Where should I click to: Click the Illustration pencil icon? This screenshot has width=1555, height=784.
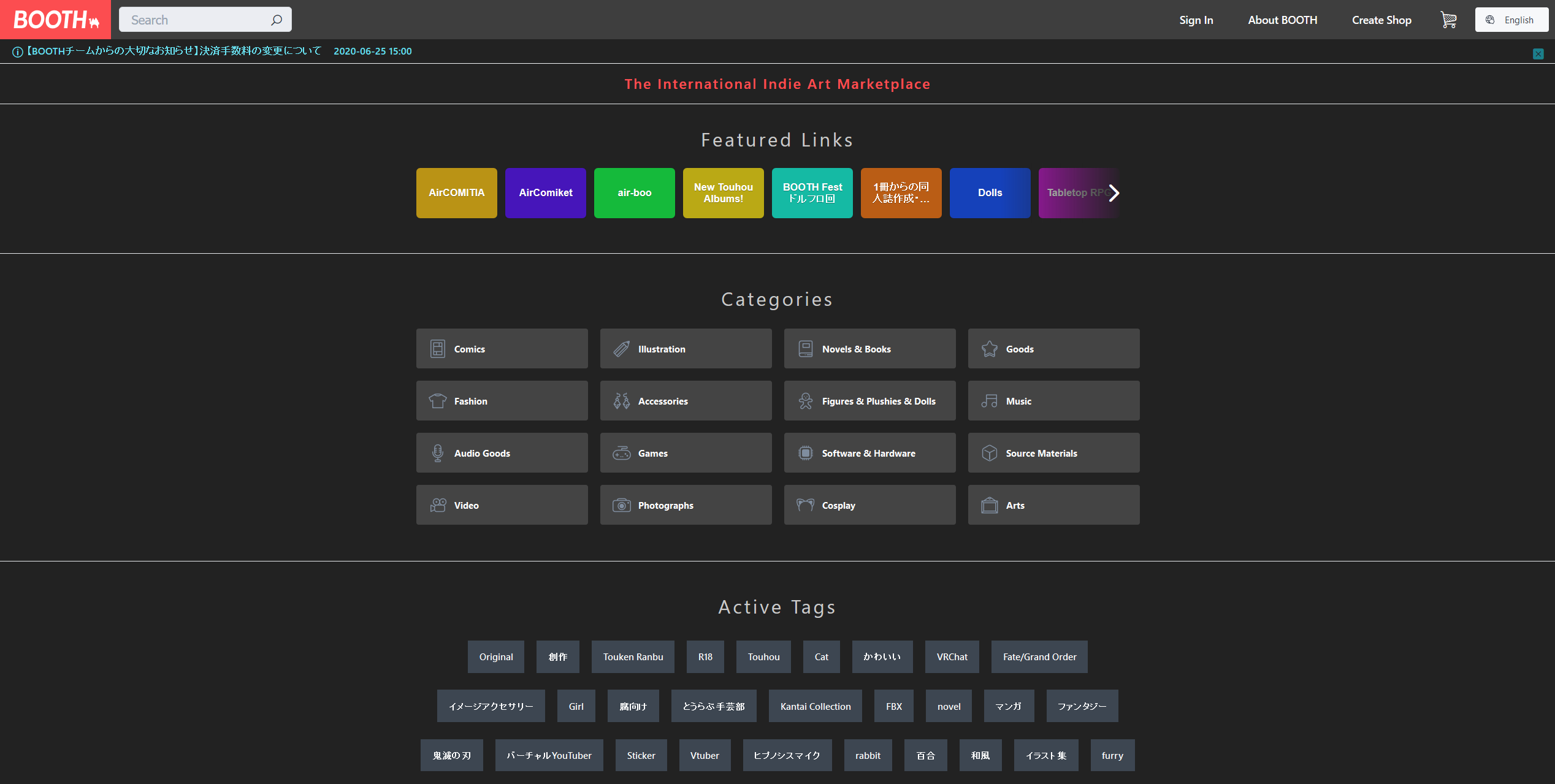pos(622,349)
